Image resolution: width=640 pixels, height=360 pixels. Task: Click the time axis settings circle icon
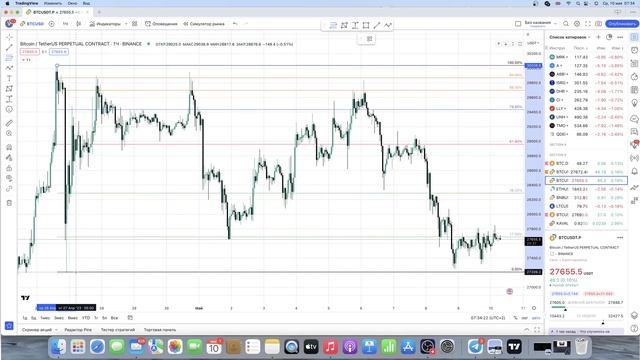[534, 308]
